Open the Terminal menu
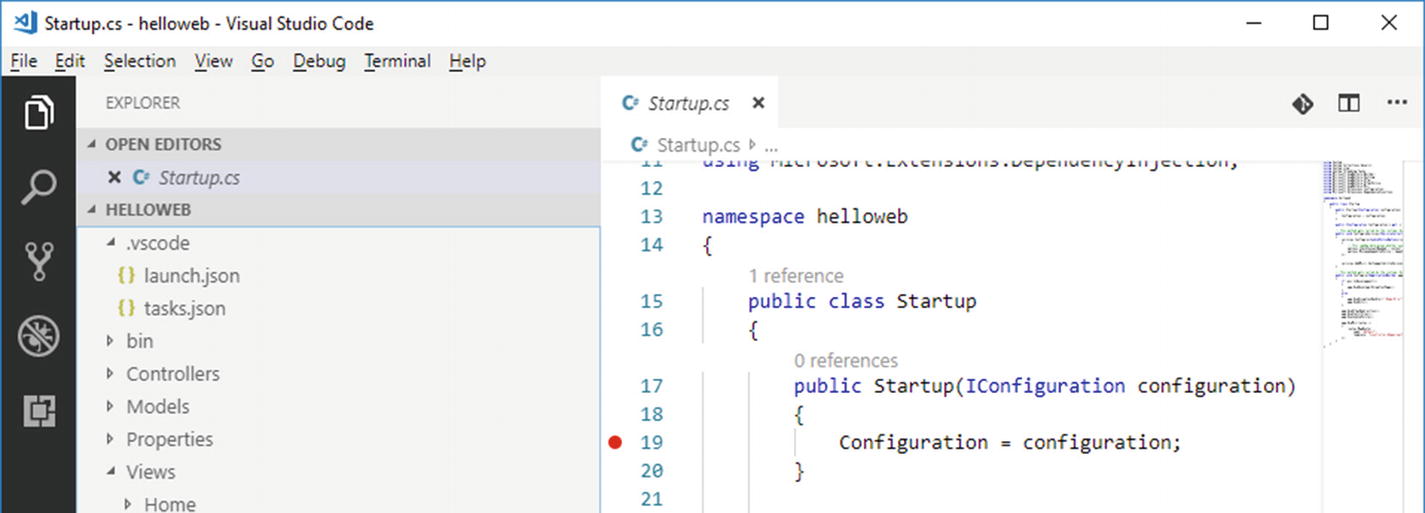This screenshot has height=513, width=1425. click(397, 61)
